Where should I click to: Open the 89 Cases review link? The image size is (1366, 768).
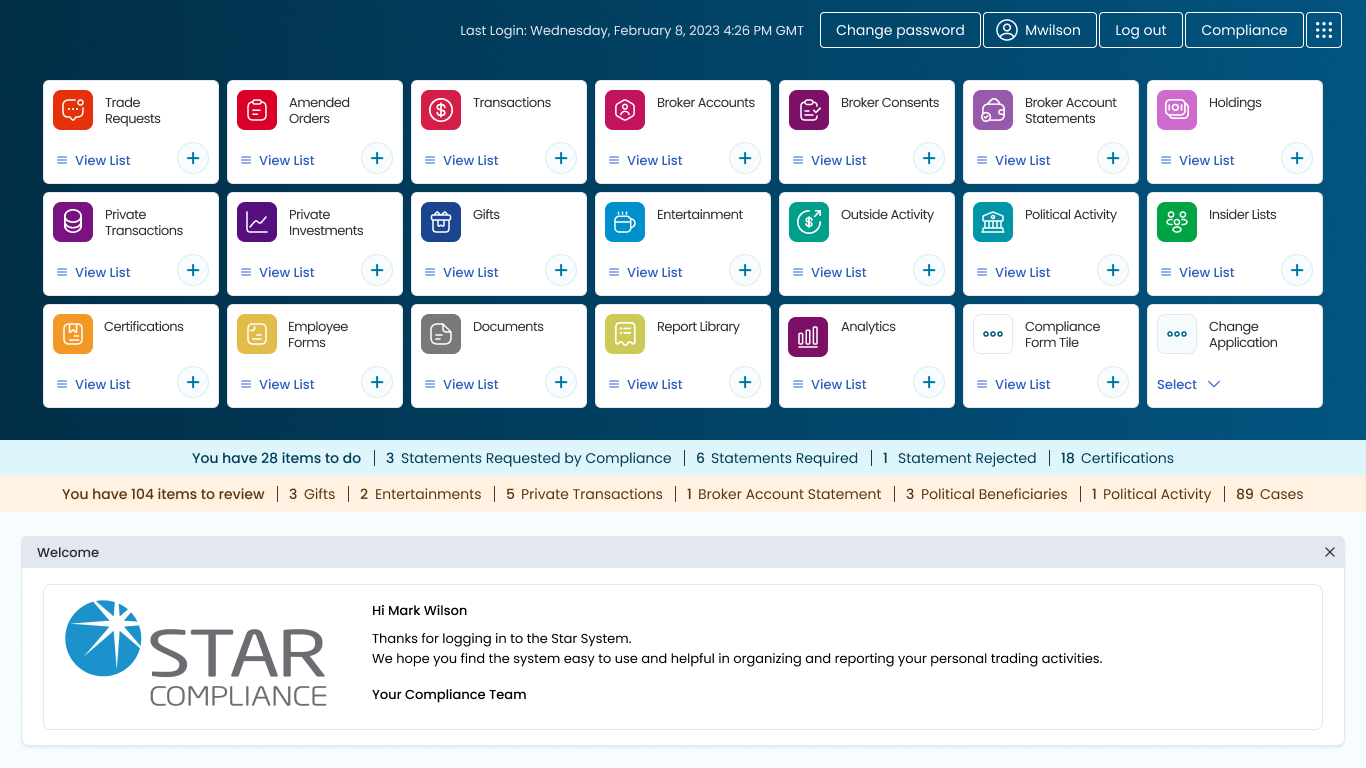(x=1269, y=494)
